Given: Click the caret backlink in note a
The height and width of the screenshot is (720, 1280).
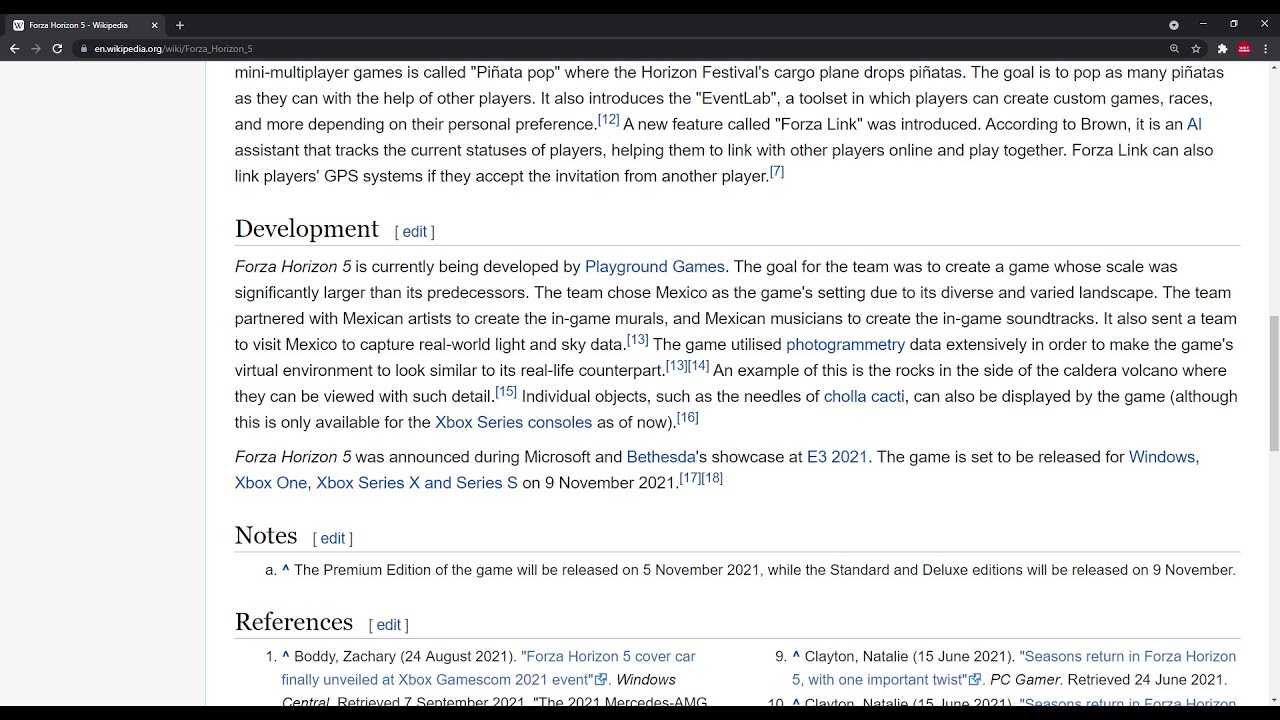Looking at the screenshot, I should tap(286, 569).
